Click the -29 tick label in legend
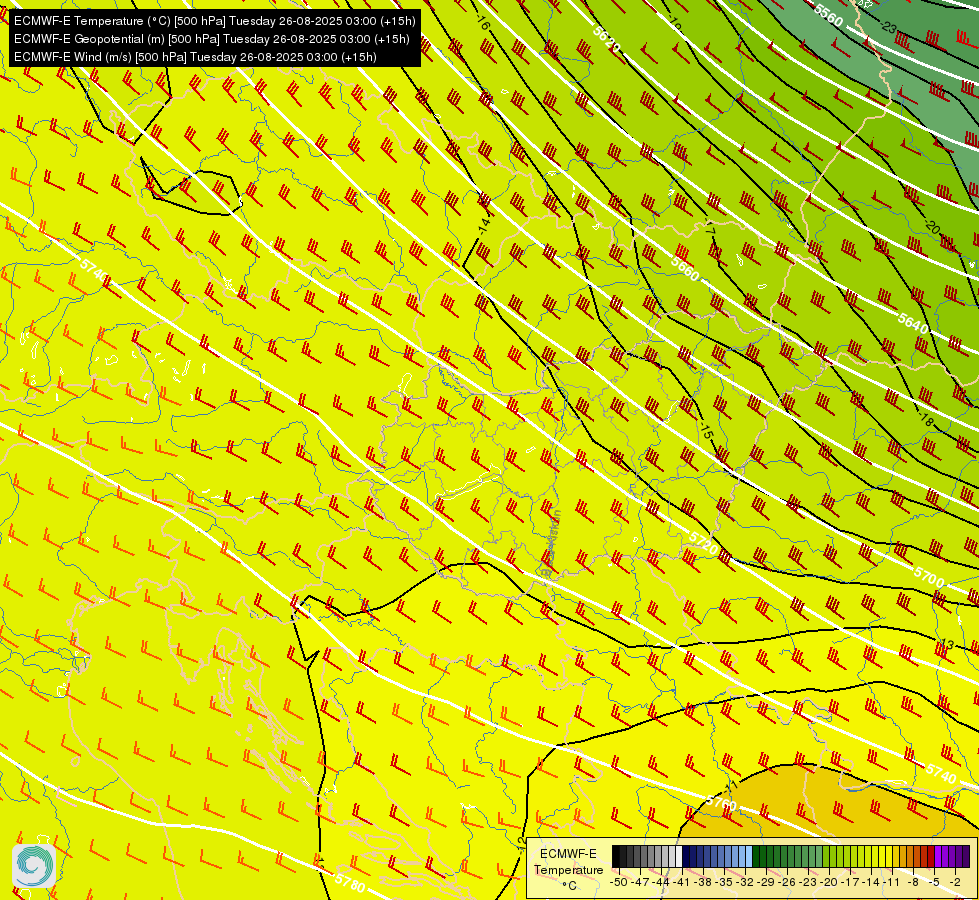 point(767,882)
